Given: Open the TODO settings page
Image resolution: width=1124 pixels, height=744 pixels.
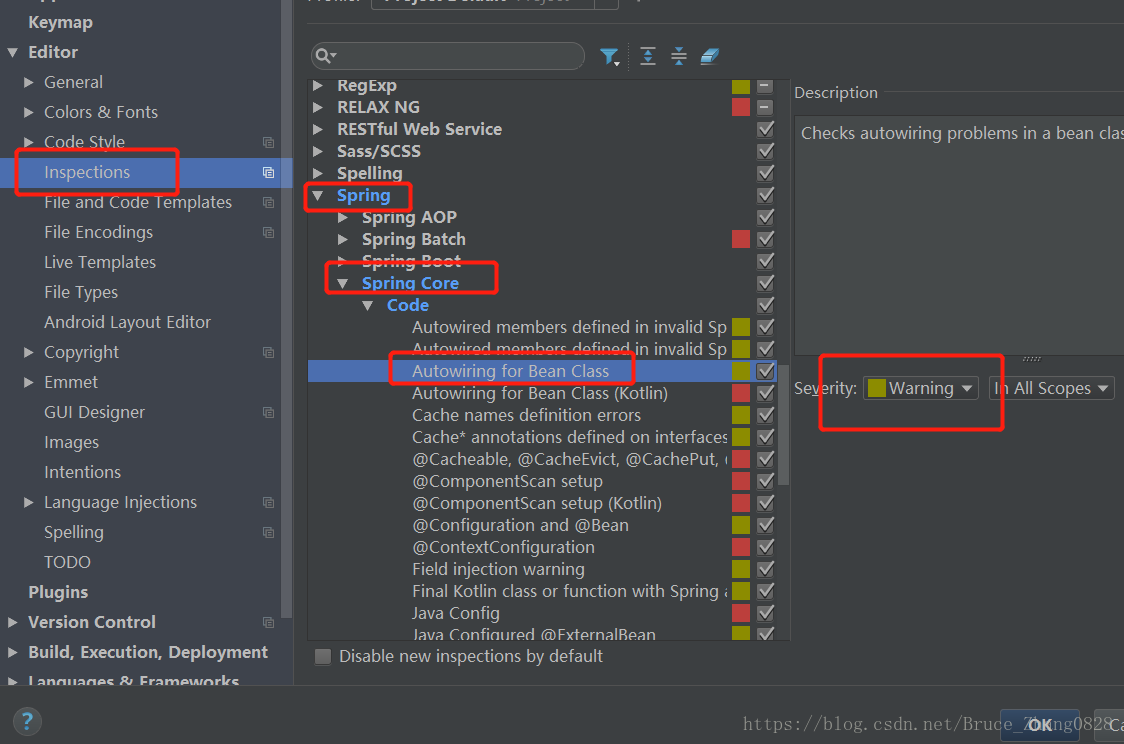Looking at the screenshot, I should [x=67, y=562].
